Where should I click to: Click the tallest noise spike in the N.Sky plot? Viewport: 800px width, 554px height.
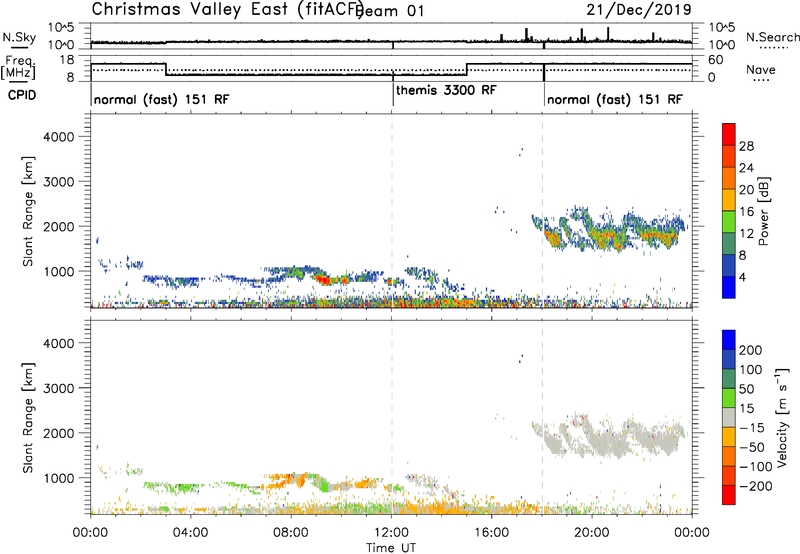pos(608,34)
